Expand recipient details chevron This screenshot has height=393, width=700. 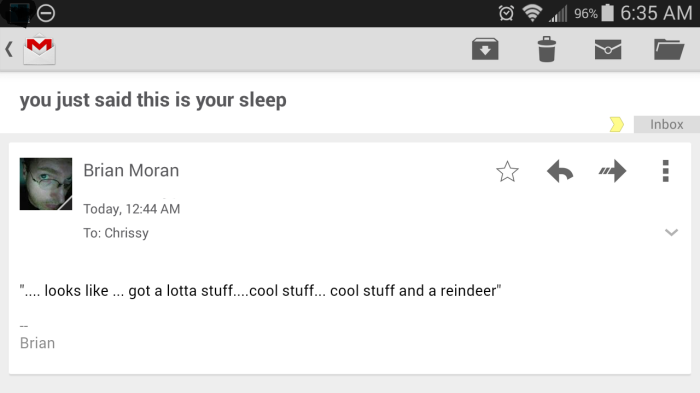(x=671, y=232)
